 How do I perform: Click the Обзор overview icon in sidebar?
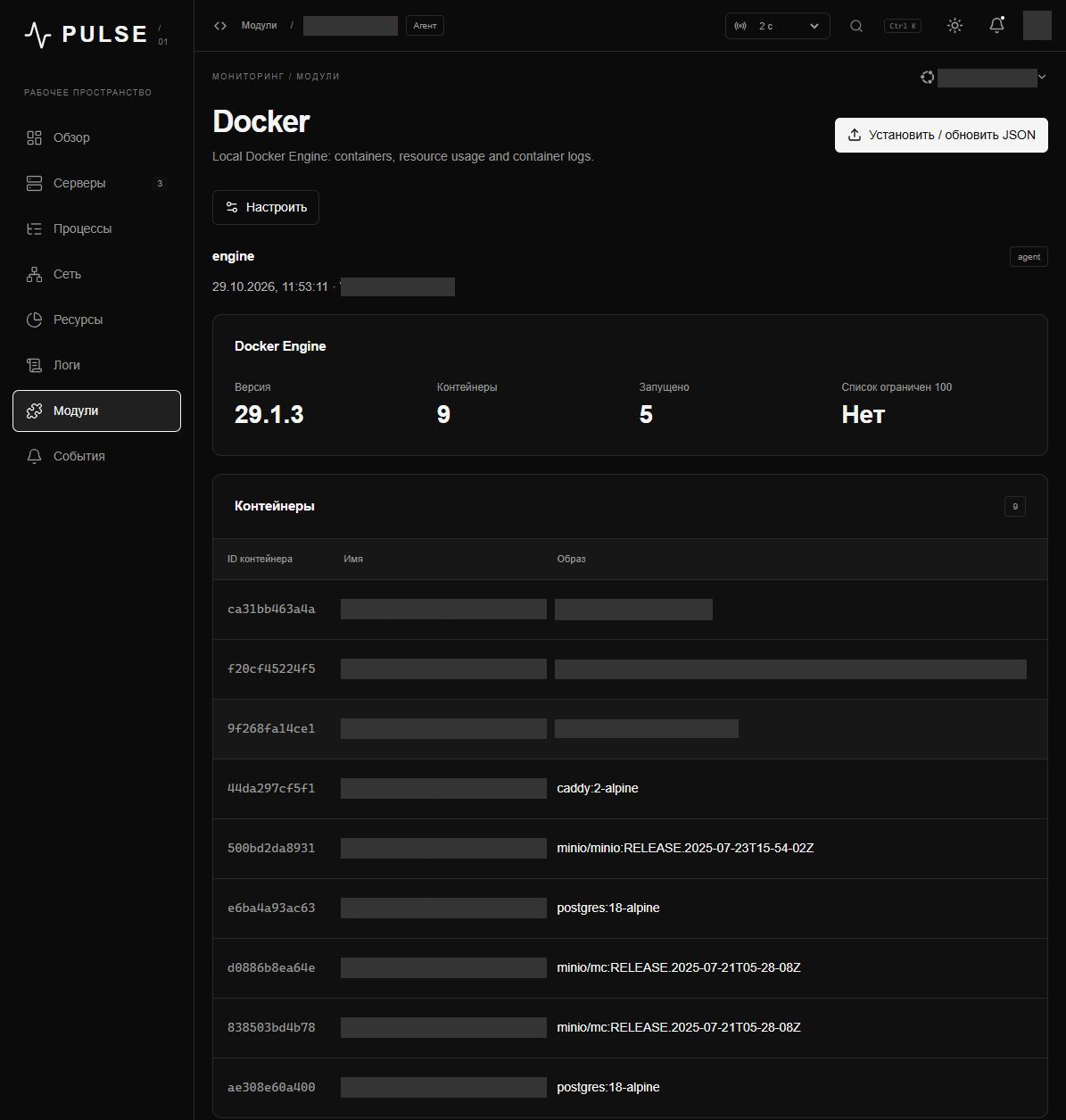(x=34, y=137)
